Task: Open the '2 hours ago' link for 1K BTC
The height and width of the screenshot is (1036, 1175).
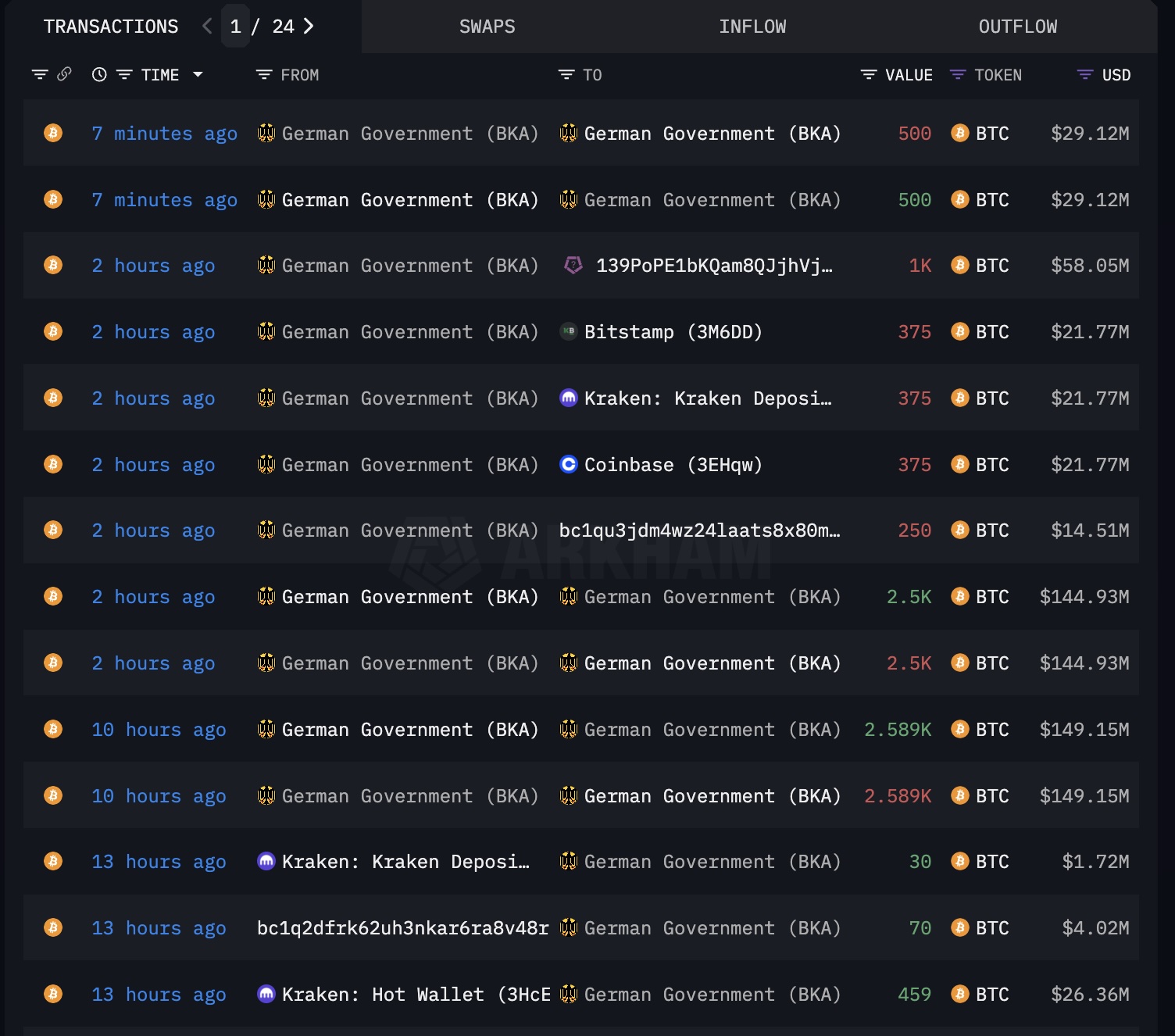Action: click(x=153, y=266)
